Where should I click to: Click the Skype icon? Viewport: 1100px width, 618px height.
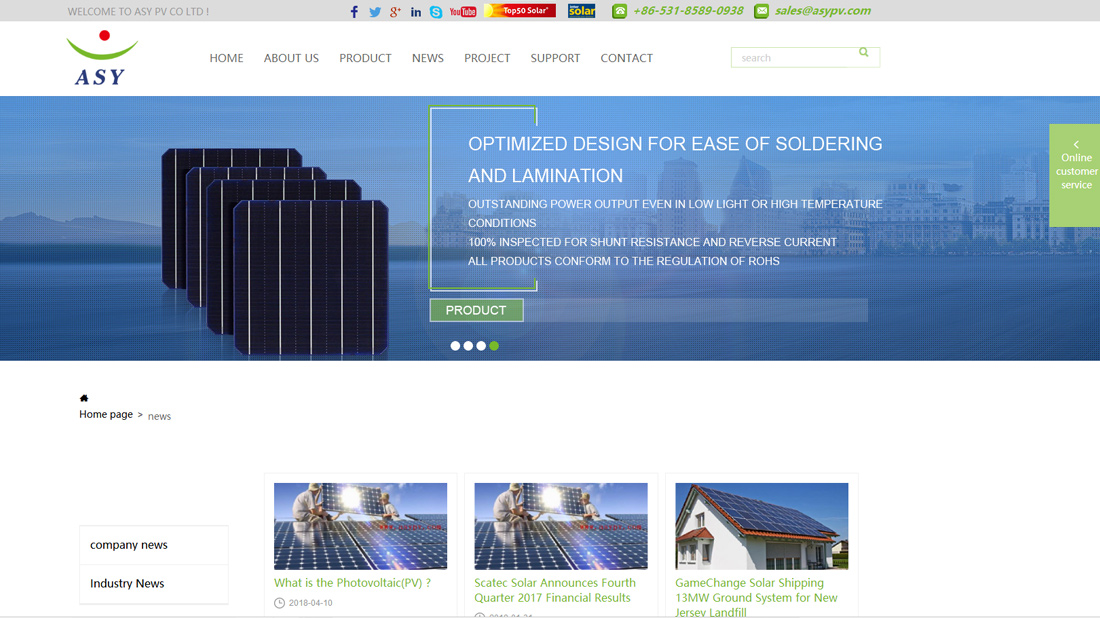click(436, 12)
